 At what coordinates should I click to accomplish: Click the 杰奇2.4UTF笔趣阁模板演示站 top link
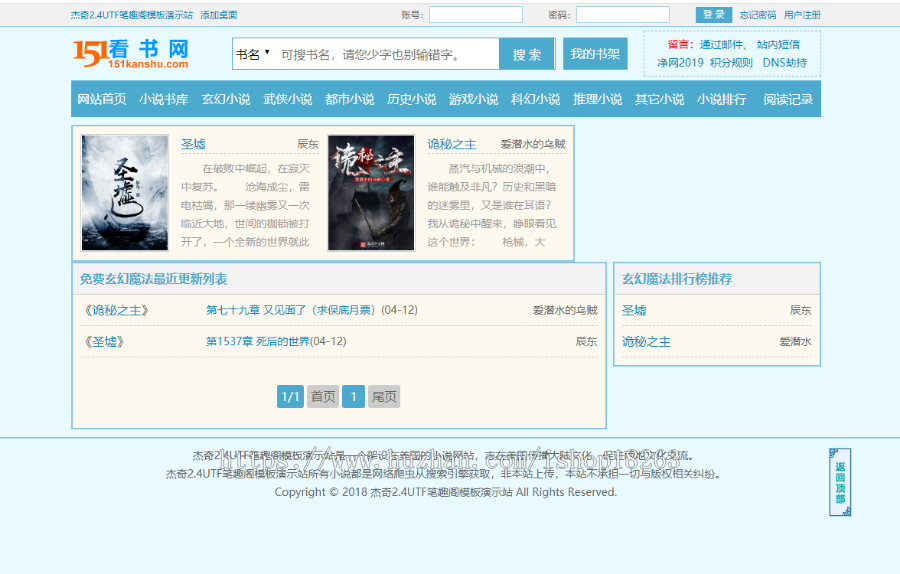coord(132,15)
